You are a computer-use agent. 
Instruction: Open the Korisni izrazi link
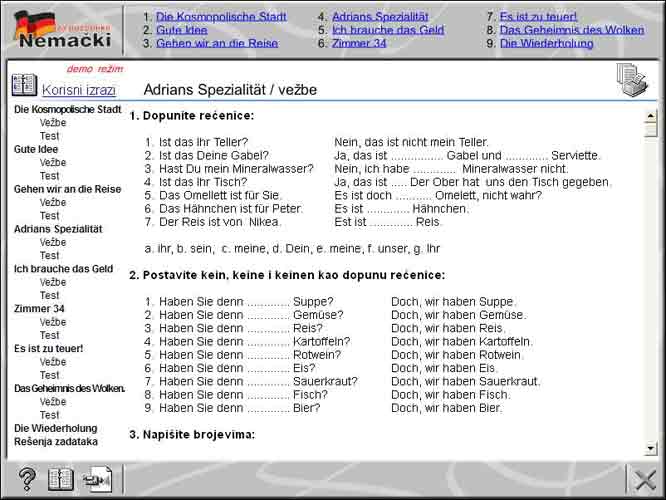click(x=78, y=90)
